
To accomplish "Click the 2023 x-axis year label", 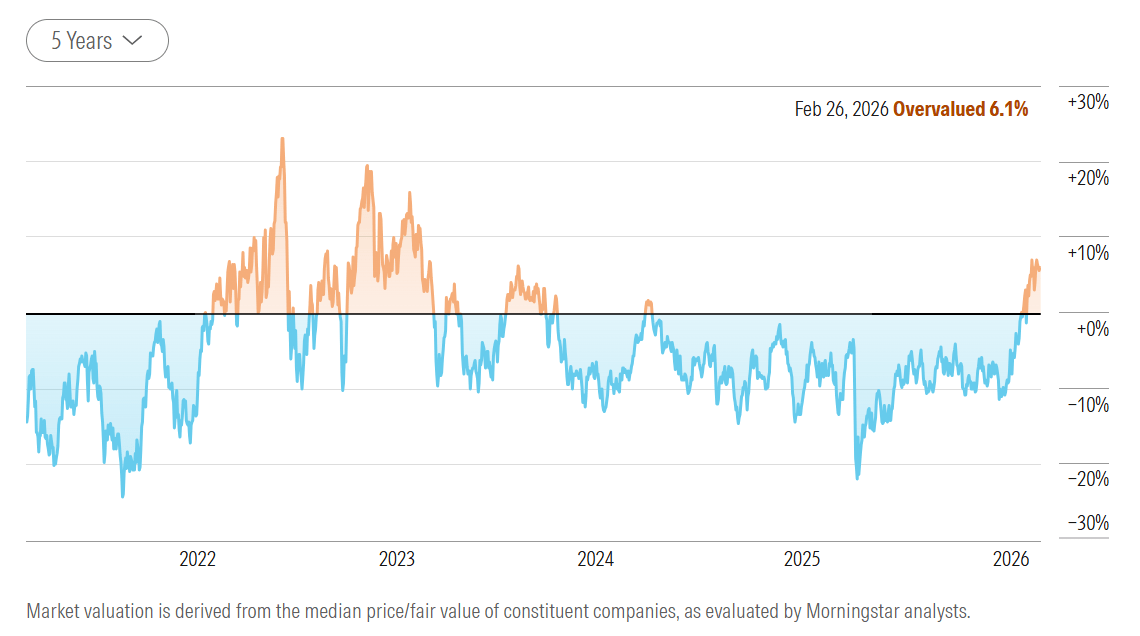I will pos(397,559).
